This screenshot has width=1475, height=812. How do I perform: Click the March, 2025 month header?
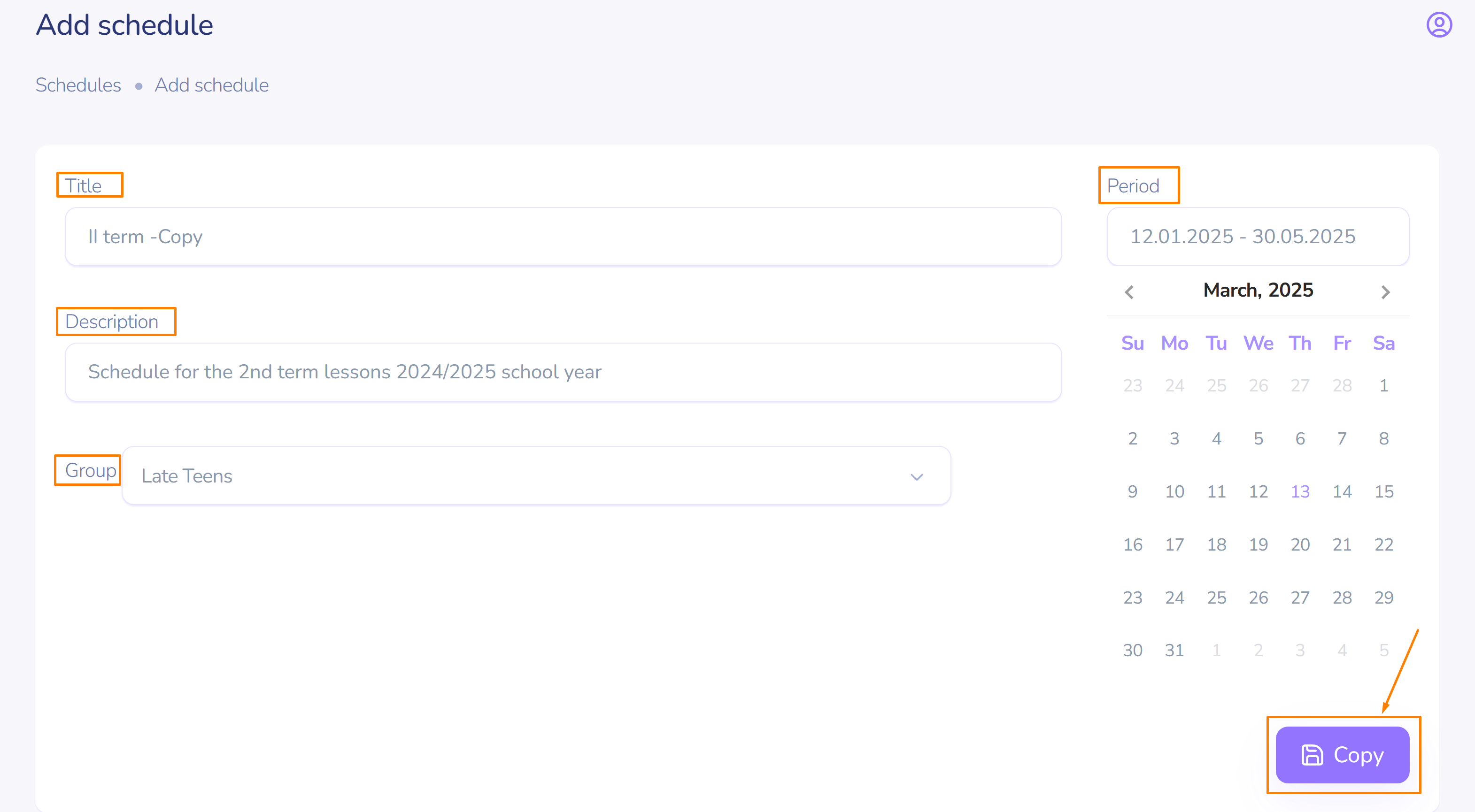tap(1258, 290)
